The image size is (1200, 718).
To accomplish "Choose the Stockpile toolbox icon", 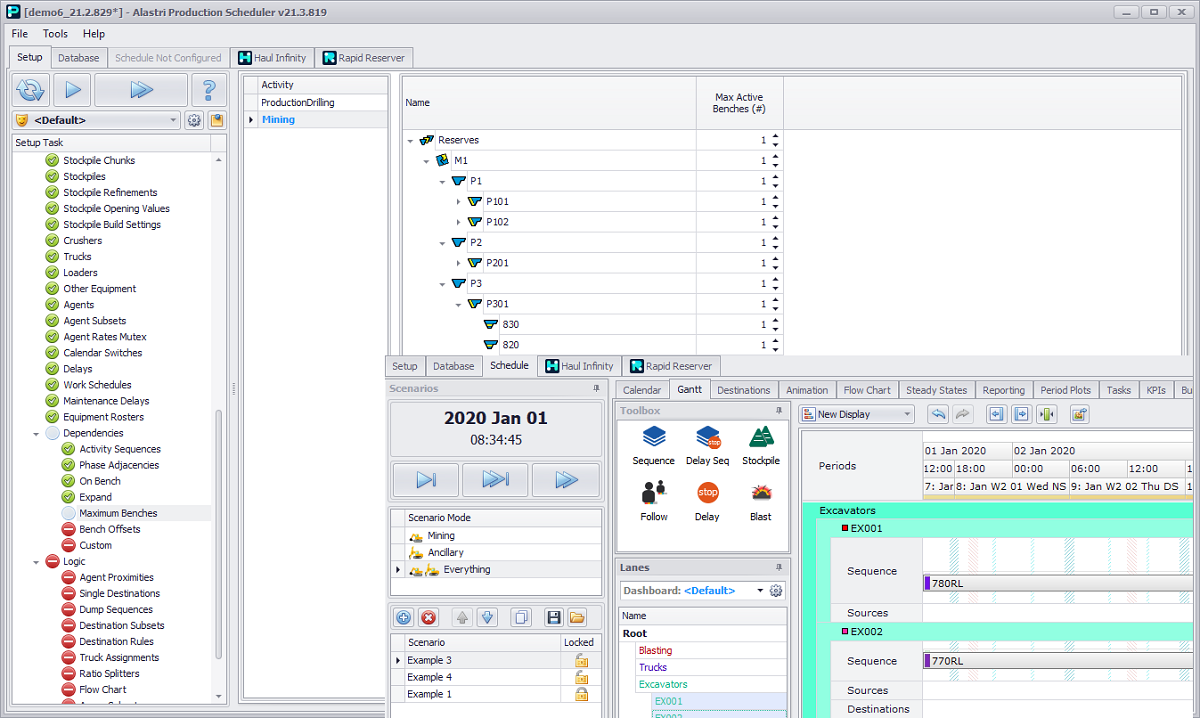I will (761, 438).
